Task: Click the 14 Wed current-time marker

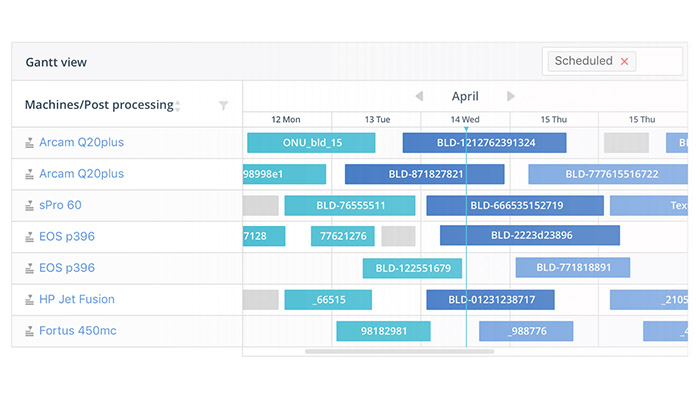Action: click(466, 129)
